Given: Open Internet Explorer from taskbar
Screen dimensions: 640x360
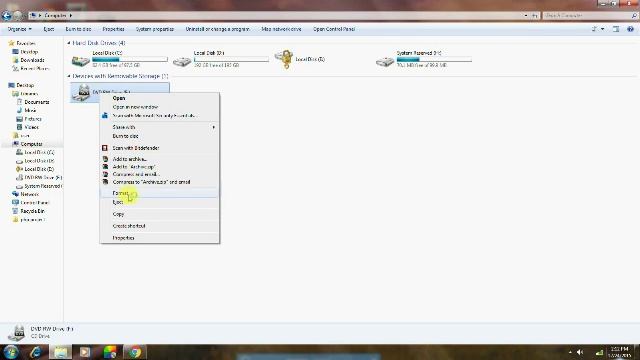Looking at the screenshot, I should (36, 352).
